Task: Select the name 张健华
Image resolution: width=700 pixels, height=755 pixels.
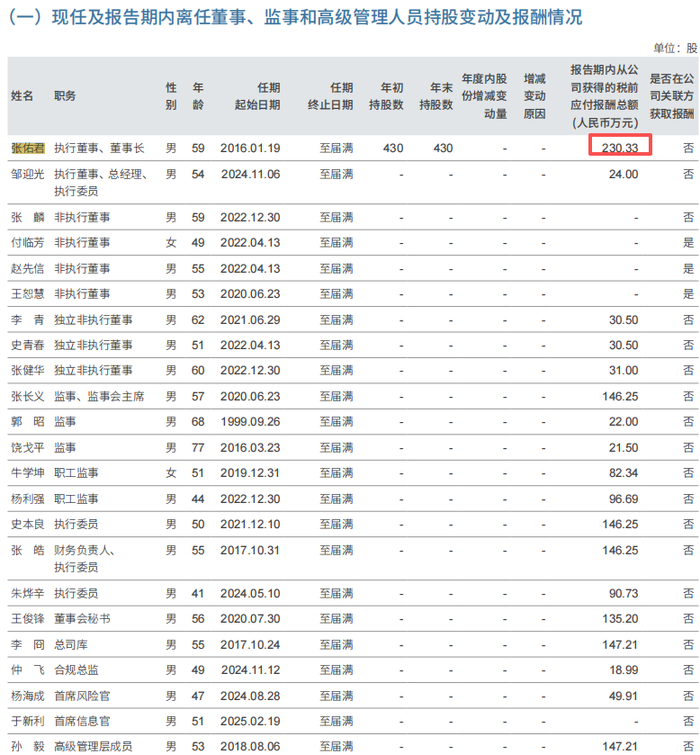Action: [x=28, y=370]
